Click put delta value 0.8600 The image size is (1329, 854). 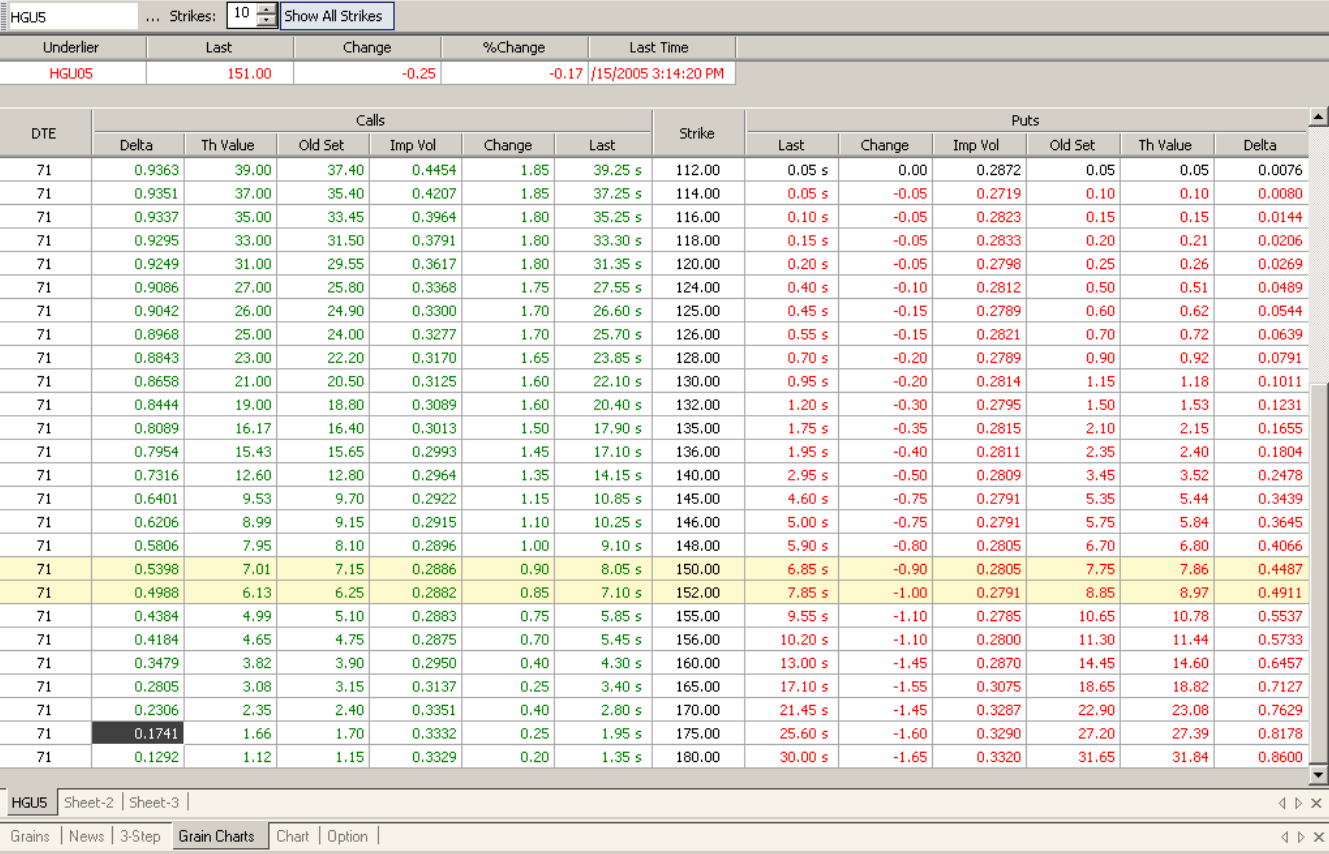1260,757
